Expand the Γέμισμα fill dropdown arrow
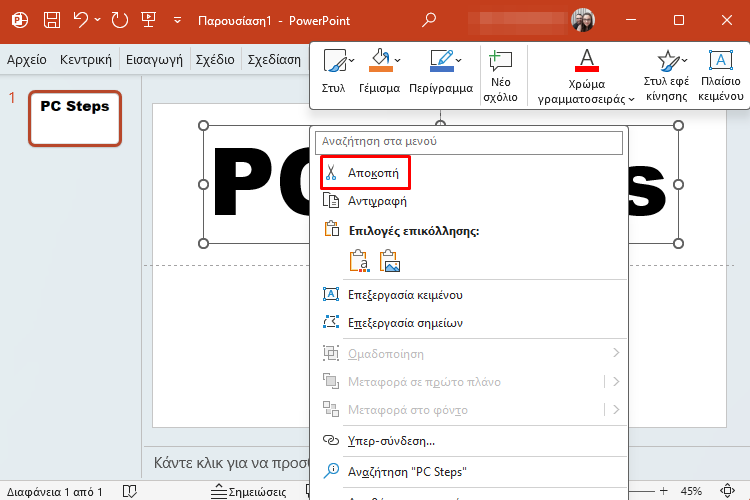The image size is (750, 500). click(397, 60)
